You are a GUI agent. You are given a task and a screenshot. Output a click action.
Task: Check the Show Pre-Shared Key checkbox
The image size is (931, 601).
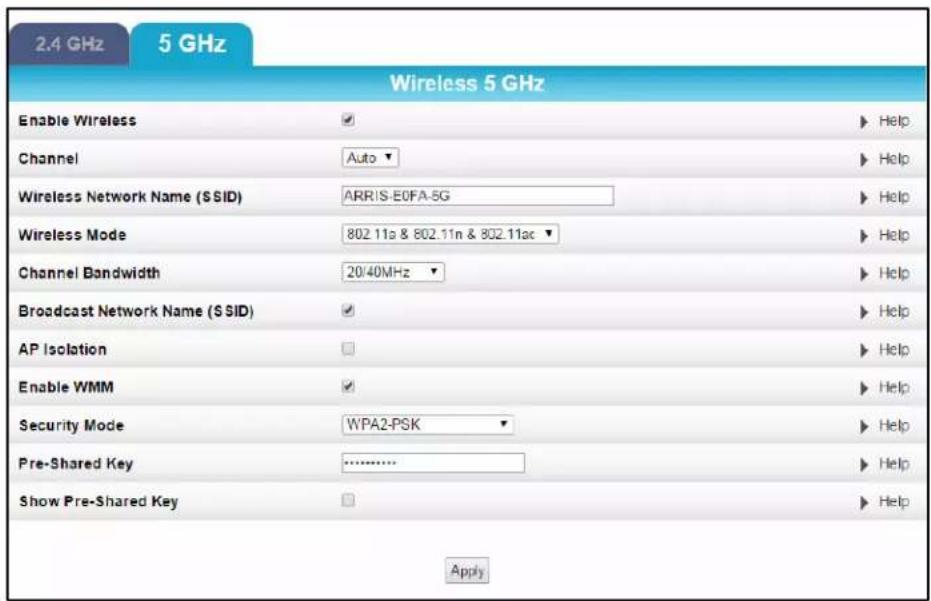pos(349,500)
